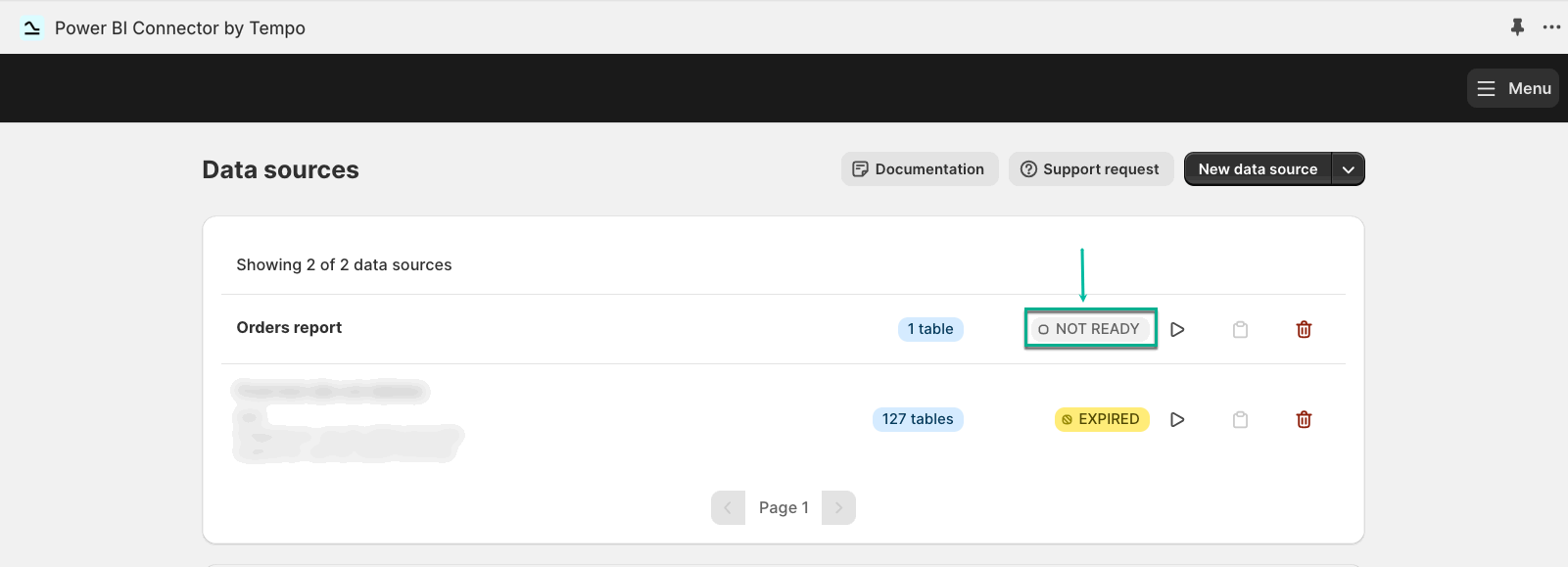The height and width of the screenshot is (567, 1568).
Task: Click the NOT READY status badge
Action: 1089,329
